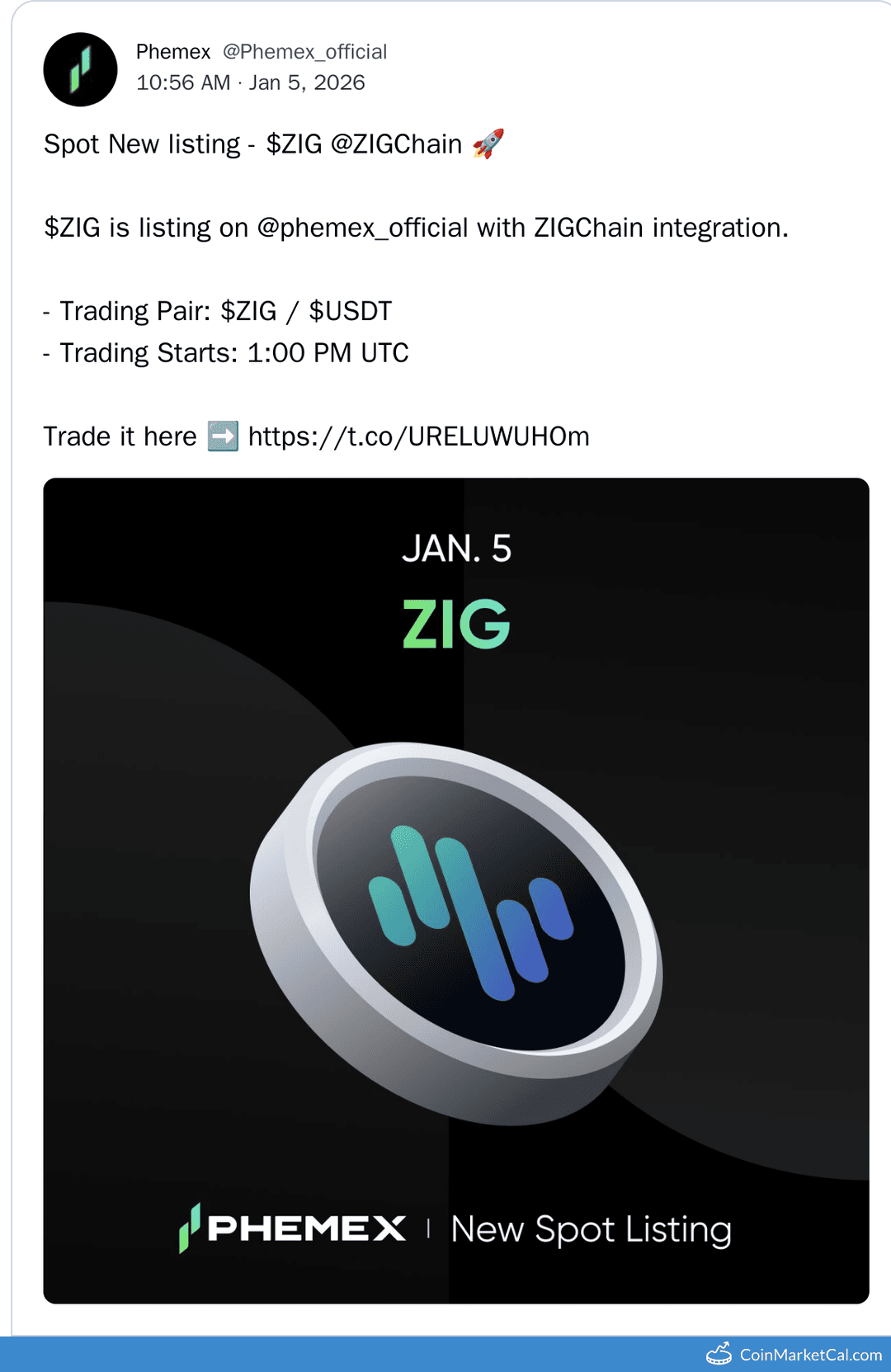Click the Phemex display name
Viewport: 891px width, 1372px height.
[172, 51]
